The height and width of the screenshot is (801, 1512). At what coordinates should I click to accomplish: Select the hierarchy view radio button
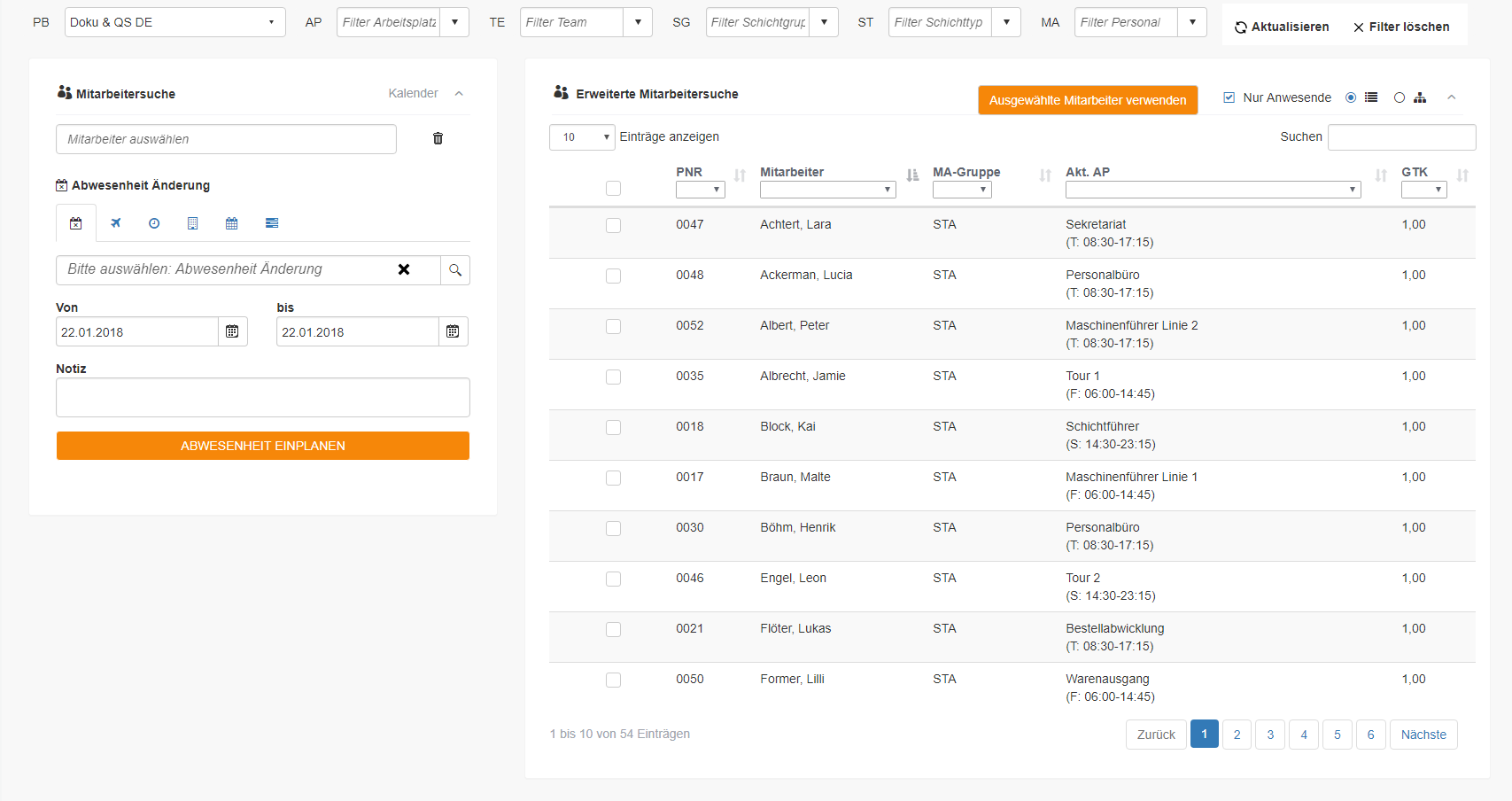1400,97
